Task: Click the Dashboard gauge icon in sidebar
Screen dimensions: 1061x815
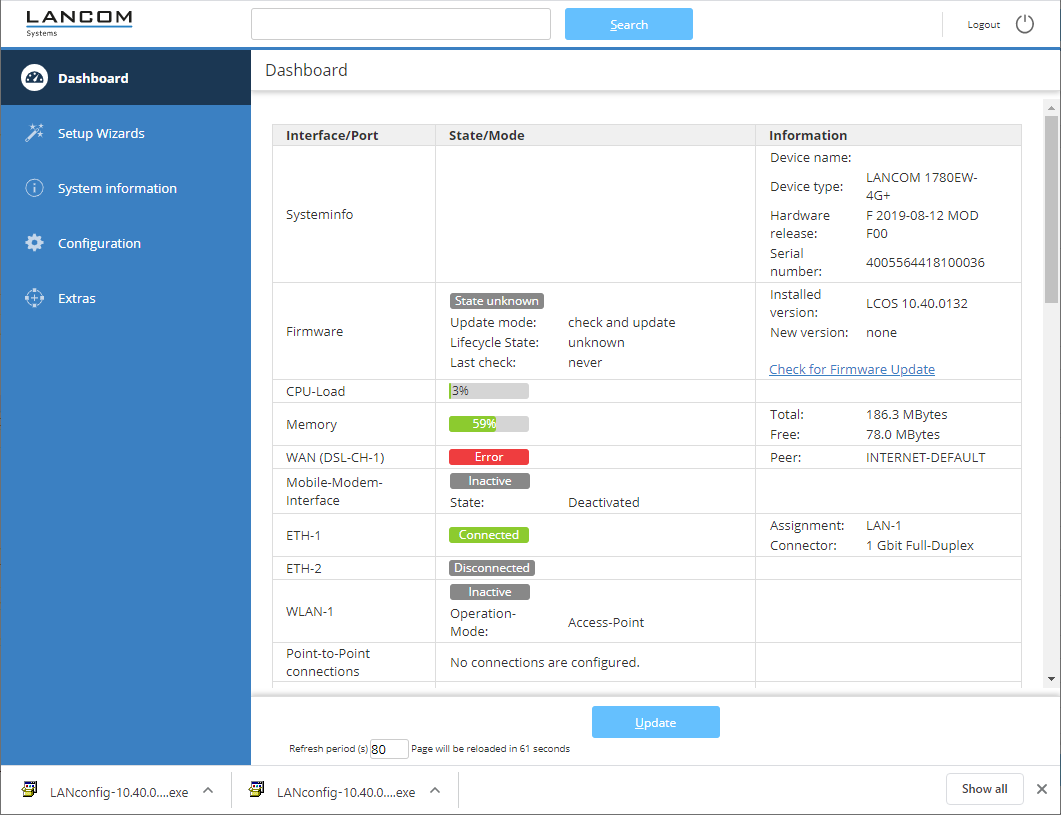Action: (34, 78)
